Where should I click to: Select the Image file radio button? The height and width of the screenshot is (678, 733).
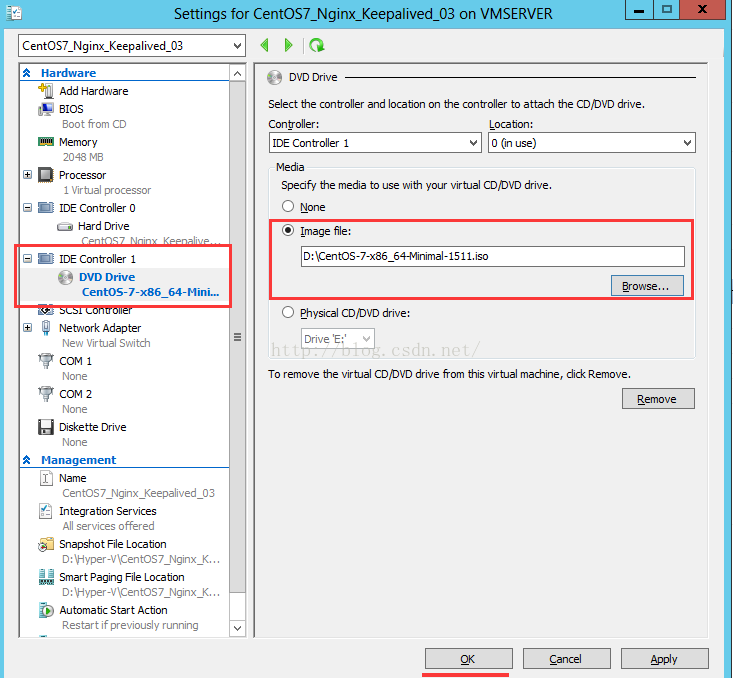(288, 231)
